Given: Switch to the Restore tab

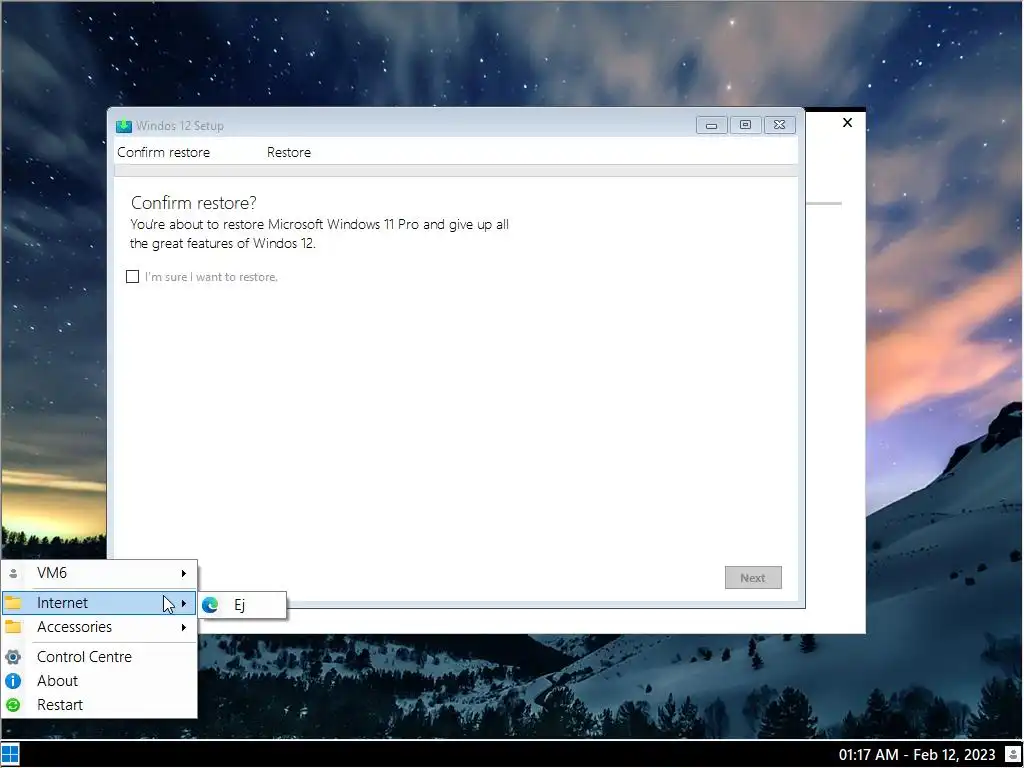Looking at the screenshot, I should pyautogui.click(x=289, y=153).
